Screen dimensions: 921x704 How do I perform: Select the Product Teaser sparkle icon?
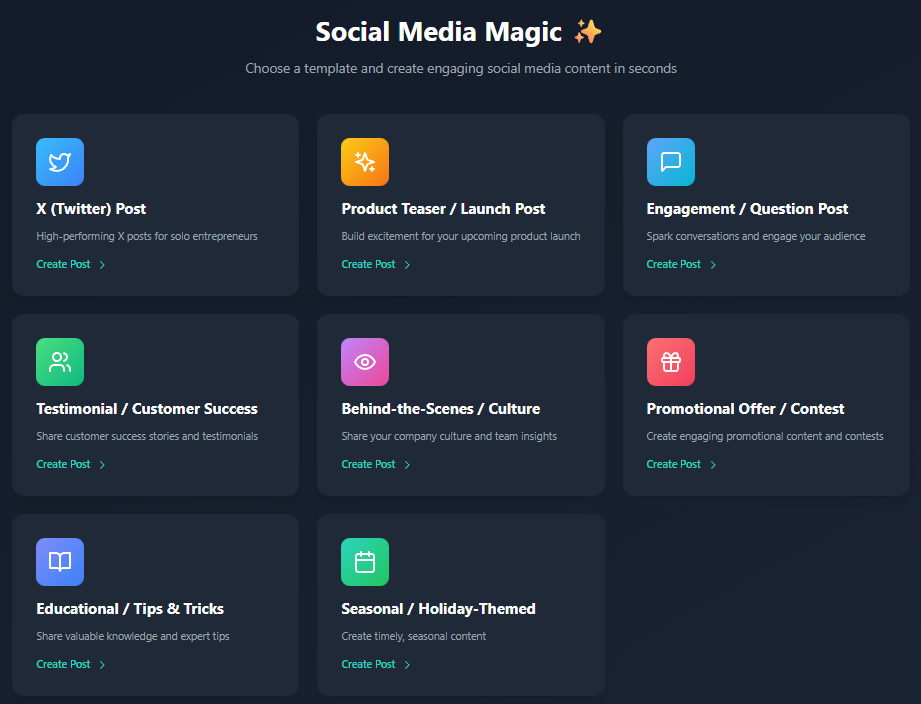(x=365, y=161)
